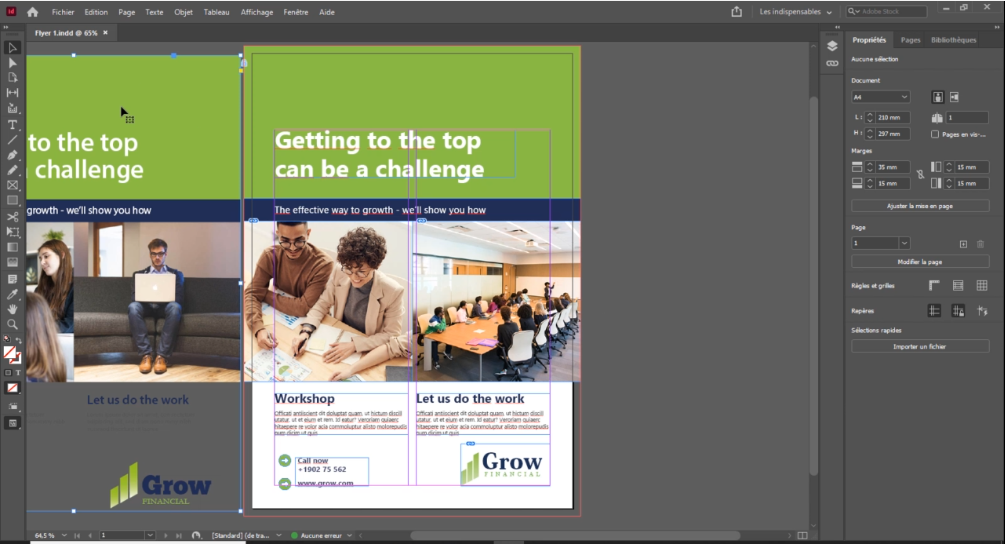Open the Tableau menu
Image resolution: width=1005 pixels, height=544 pixels.
point(216,12)
